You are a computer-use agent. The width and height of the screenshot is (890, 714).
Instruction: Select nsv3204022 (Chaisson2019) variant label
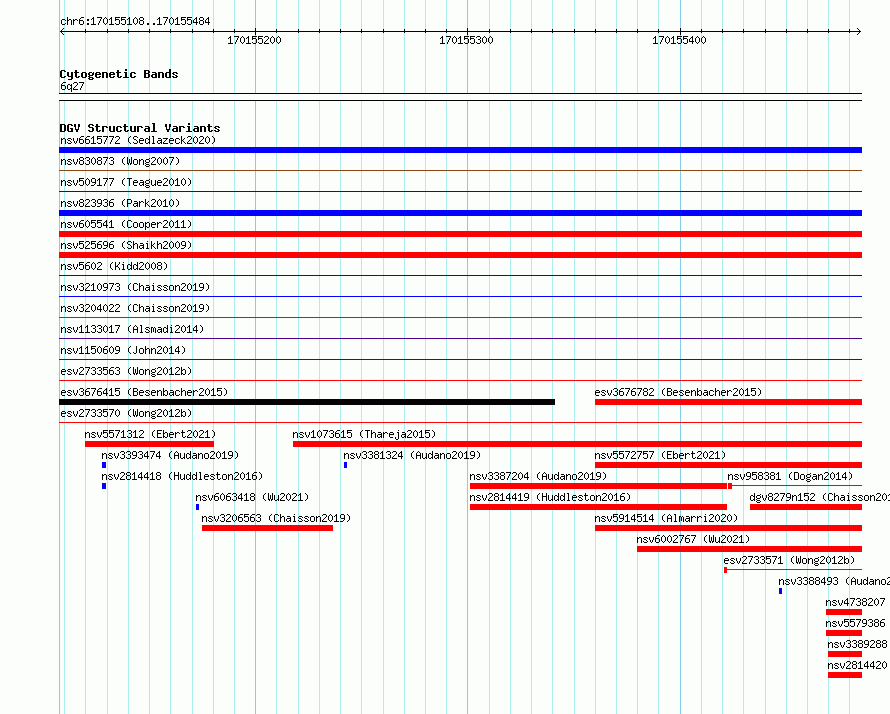coord(135,308)
